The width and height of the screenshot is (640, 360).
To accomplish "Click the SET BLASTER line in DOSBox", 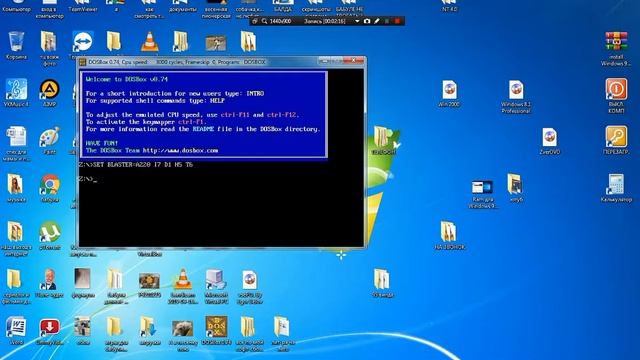I will tap(136, 164).
